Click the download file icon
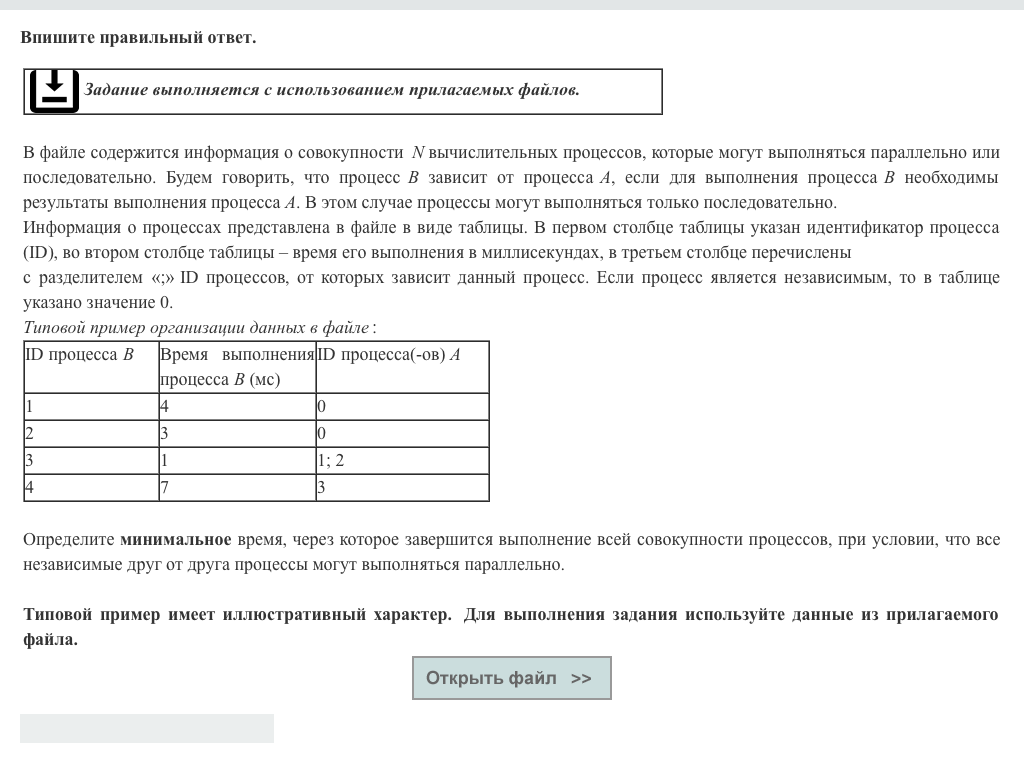Viewport: 1024px width, 771px height. click(54, 91)
